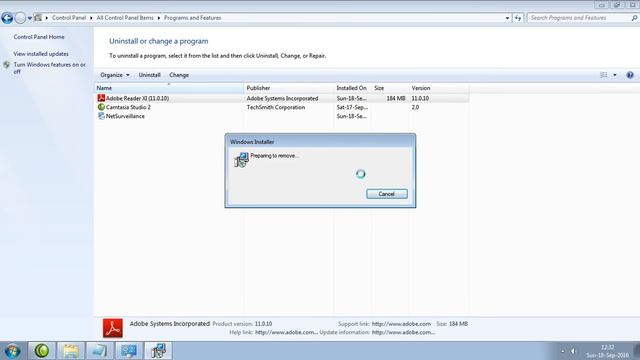Screen dimensions: 640x360
Task: Click large Adobe icon in details pane
Action: pyautogui.click(x=113, y=328)
